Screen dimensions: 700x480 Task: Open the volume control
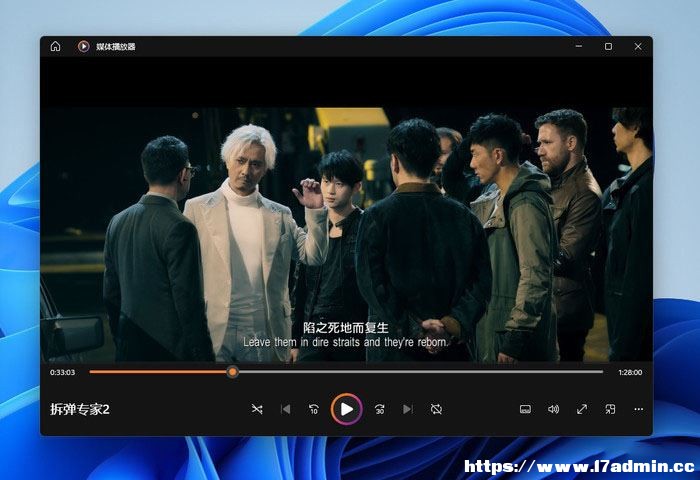[x=554, y=409]
